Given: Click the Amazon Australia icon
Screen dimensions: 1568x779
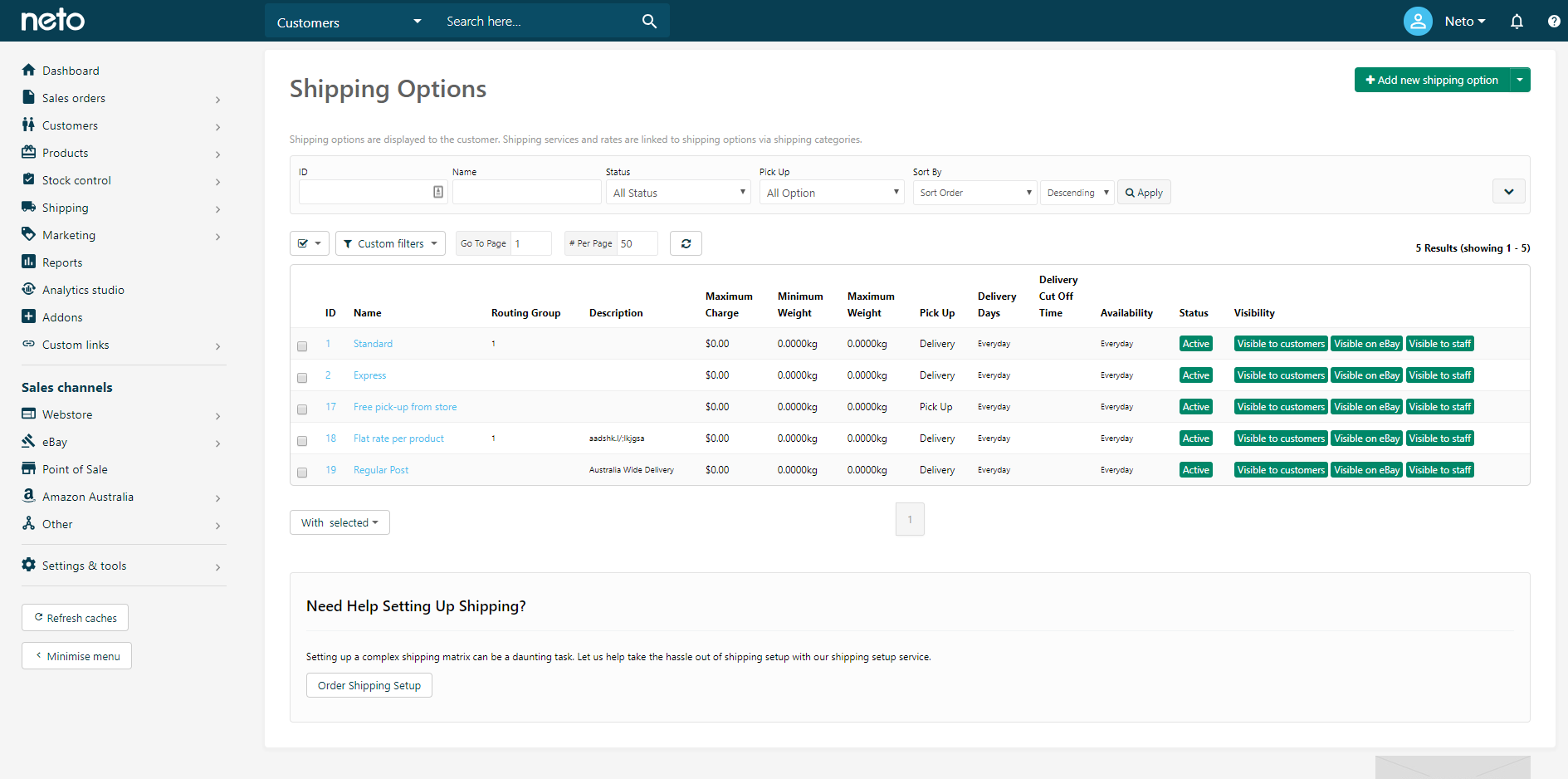Looking at the screenshot, I should [29, 496].
